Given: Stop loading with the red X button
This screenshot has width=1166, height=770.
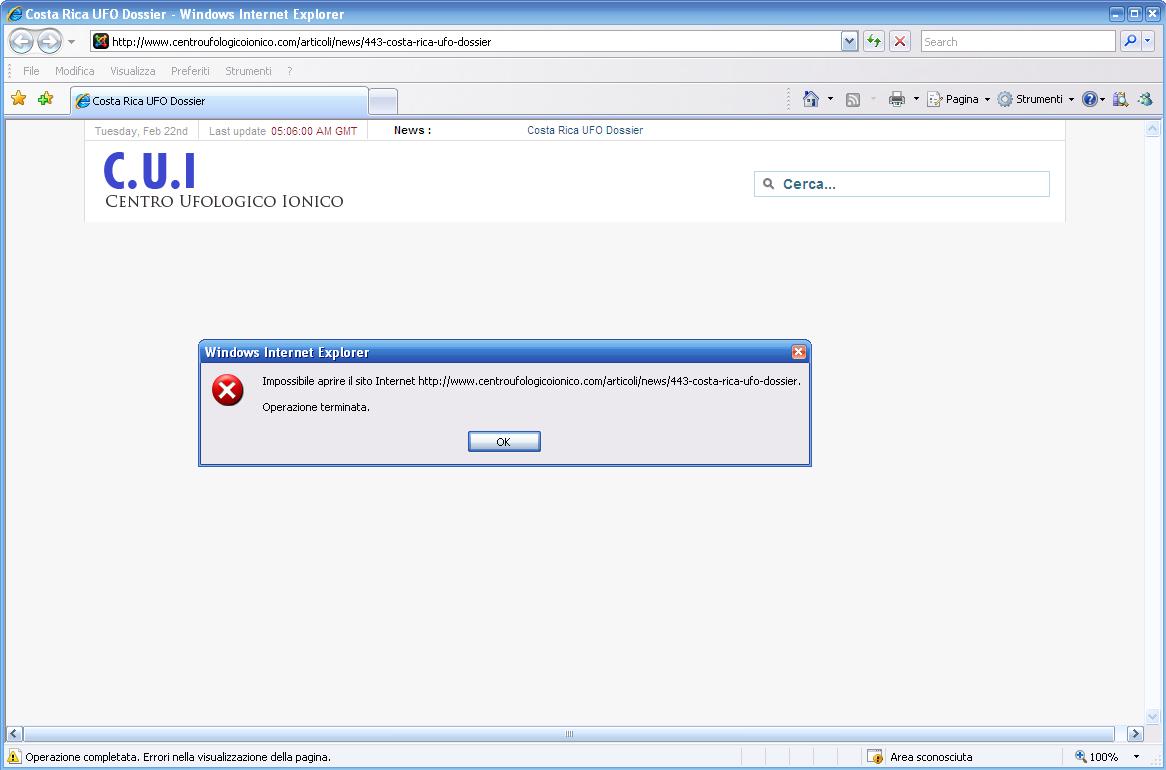Looking at the screenshot, I should pos(900,42).
